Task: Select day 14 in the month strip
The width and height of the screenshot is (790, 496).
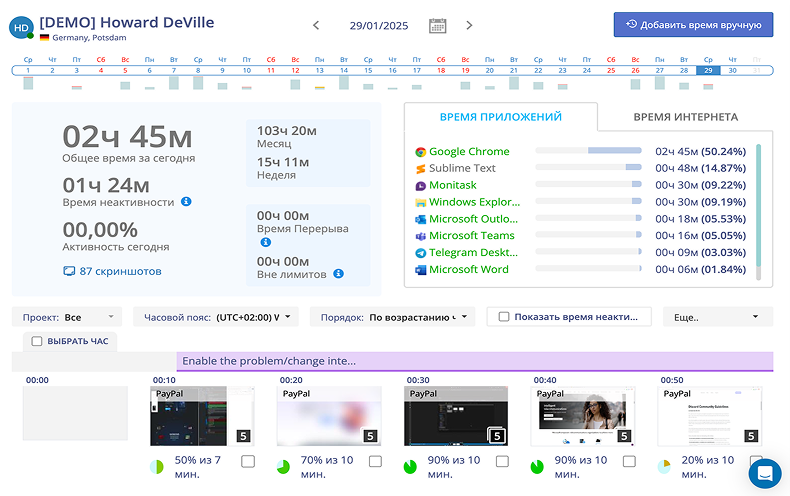Action: coord(344,71)
